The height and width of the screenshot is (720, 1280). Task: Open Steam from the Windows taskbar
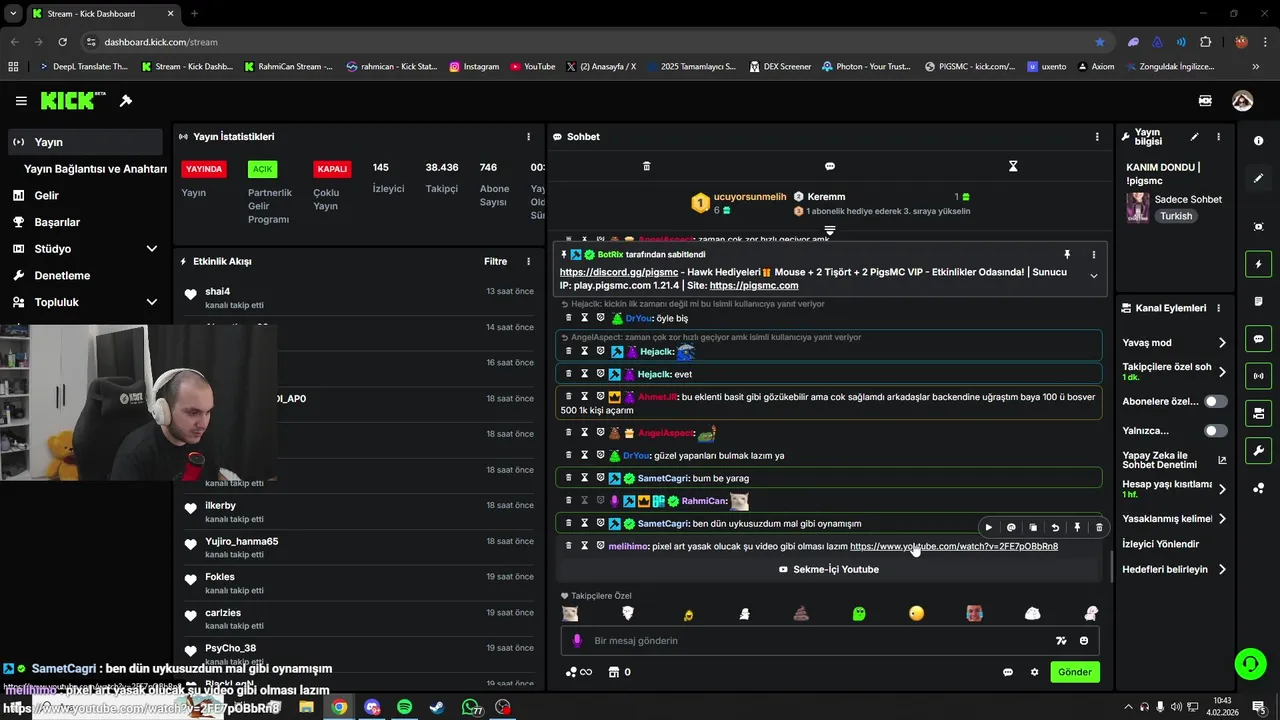[x=437, y=707]
